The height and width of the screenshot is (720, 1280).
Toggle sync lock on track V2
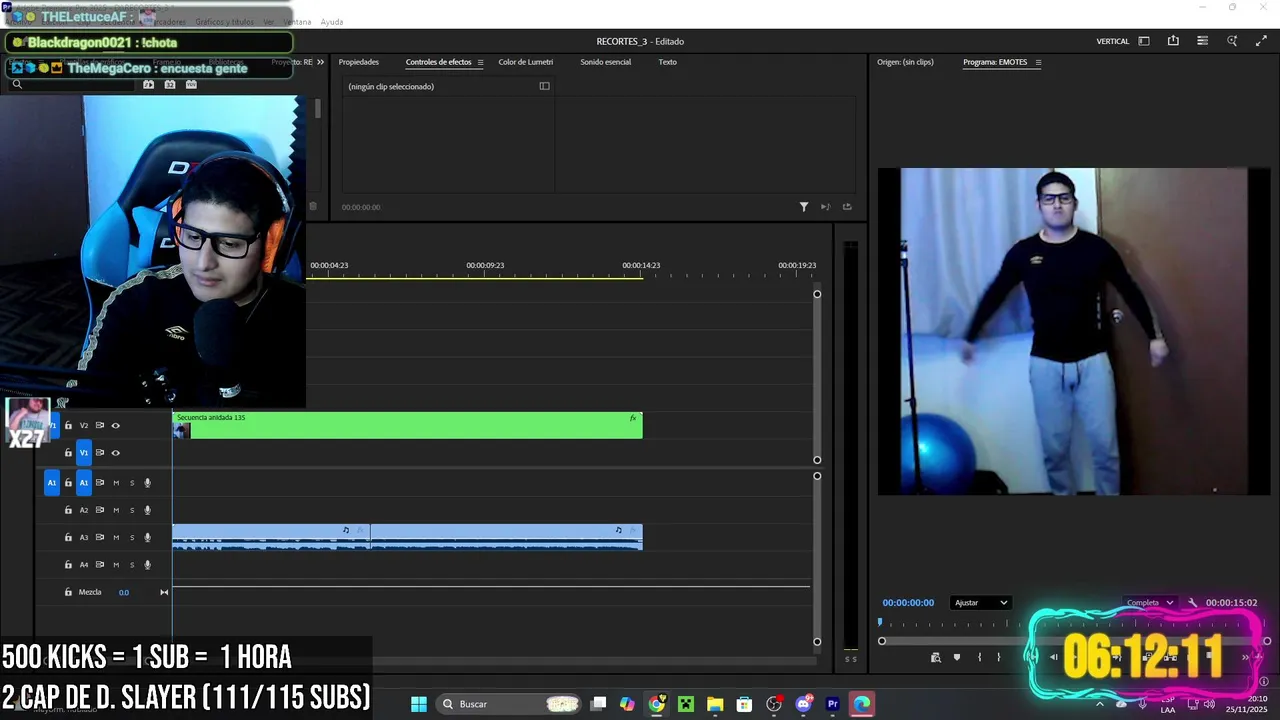coord(100,426)
